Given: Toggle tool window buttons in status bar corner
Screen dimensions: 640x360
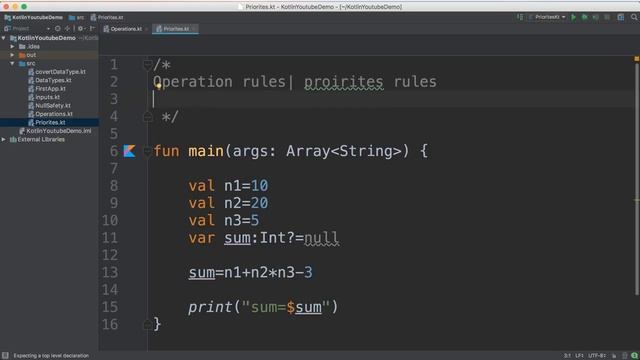Looking at the screenshot, I should [5, 356].
